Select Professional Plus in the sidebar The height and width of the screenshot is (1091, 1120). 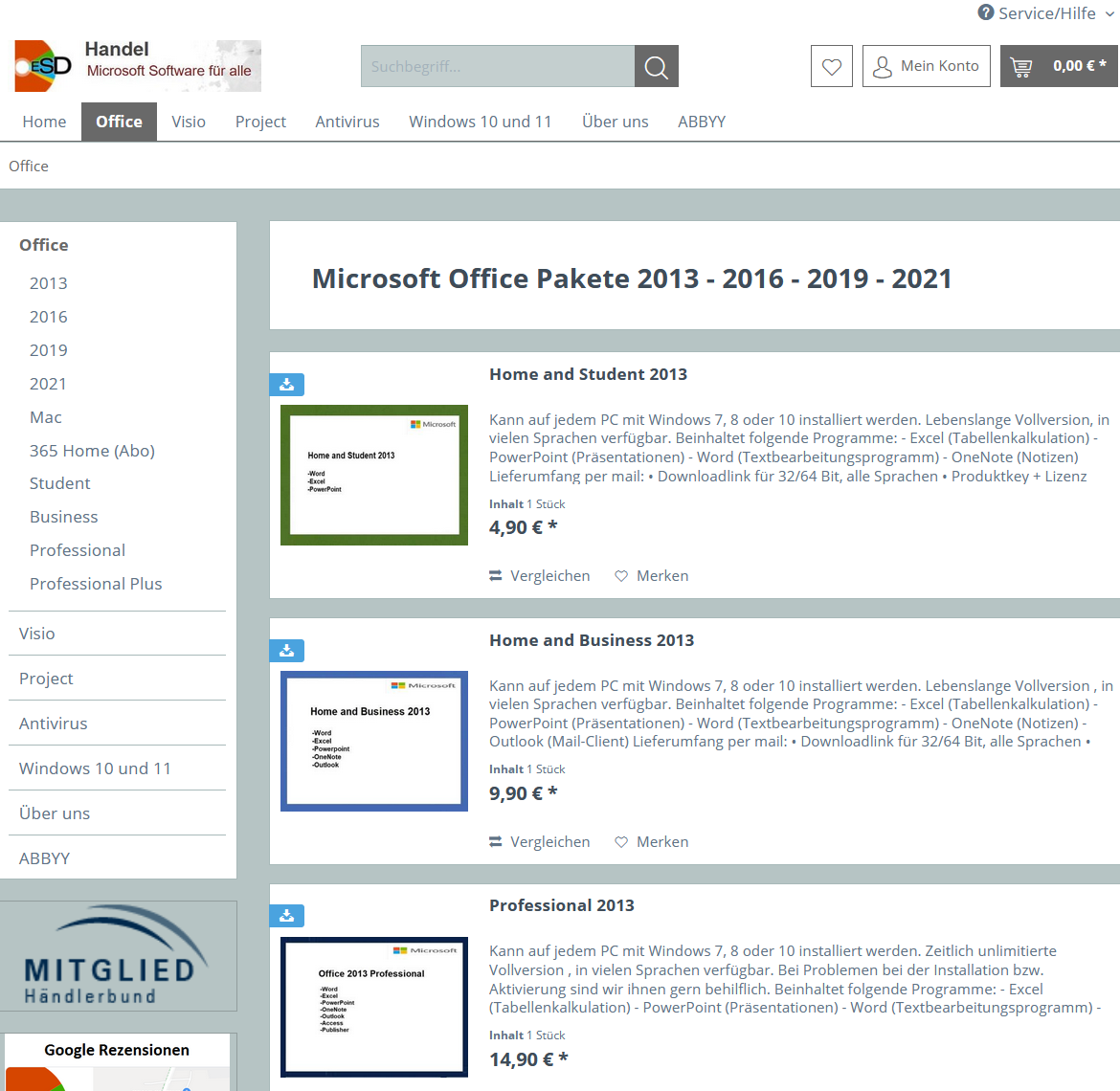[96, 585]
